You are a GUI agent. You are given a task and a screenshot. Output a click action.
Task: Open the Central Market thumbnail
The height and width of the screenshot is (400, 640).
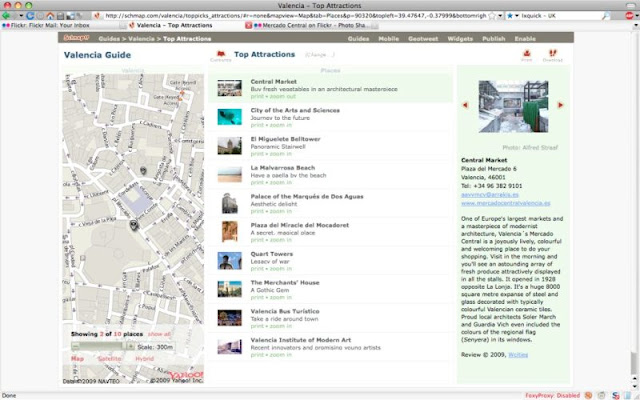229,88
